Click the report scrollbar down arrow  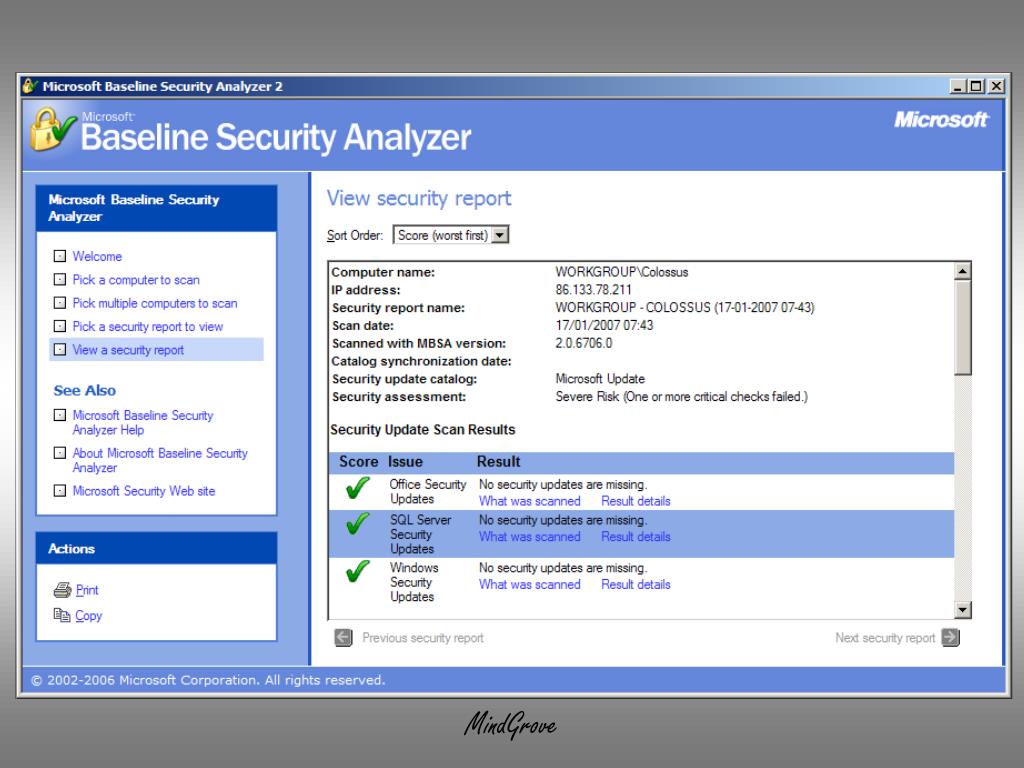click(x=963, y=609)
